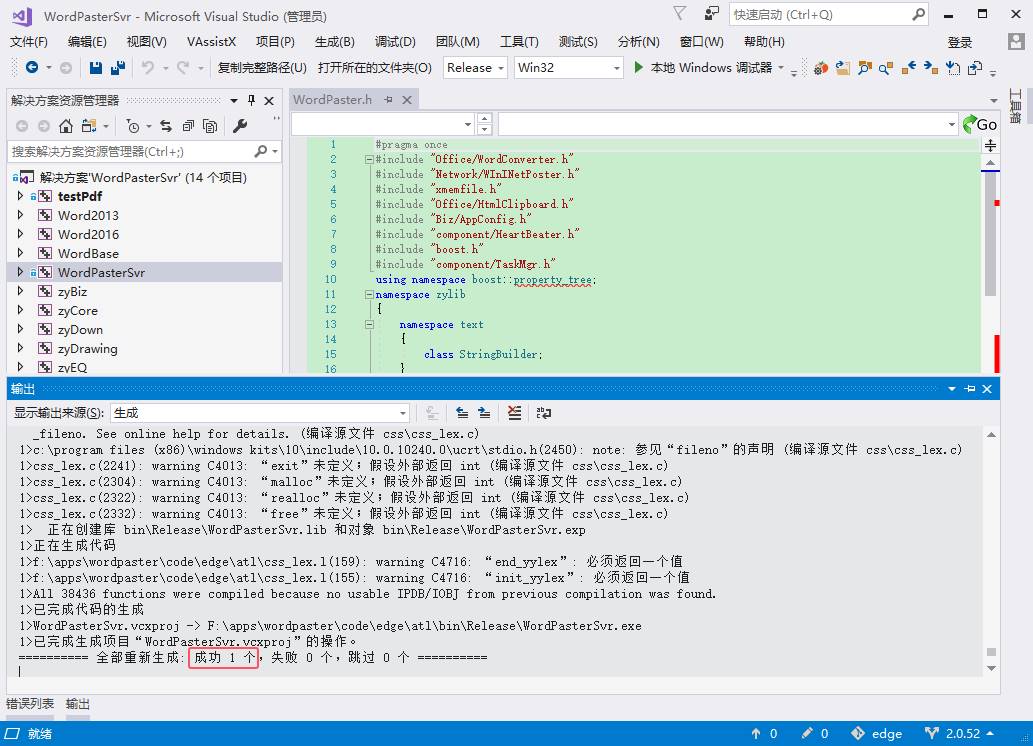
Task: Toggle pin on WordPaster.h tab
Action: pyautogui.click(x=387, y=100)
